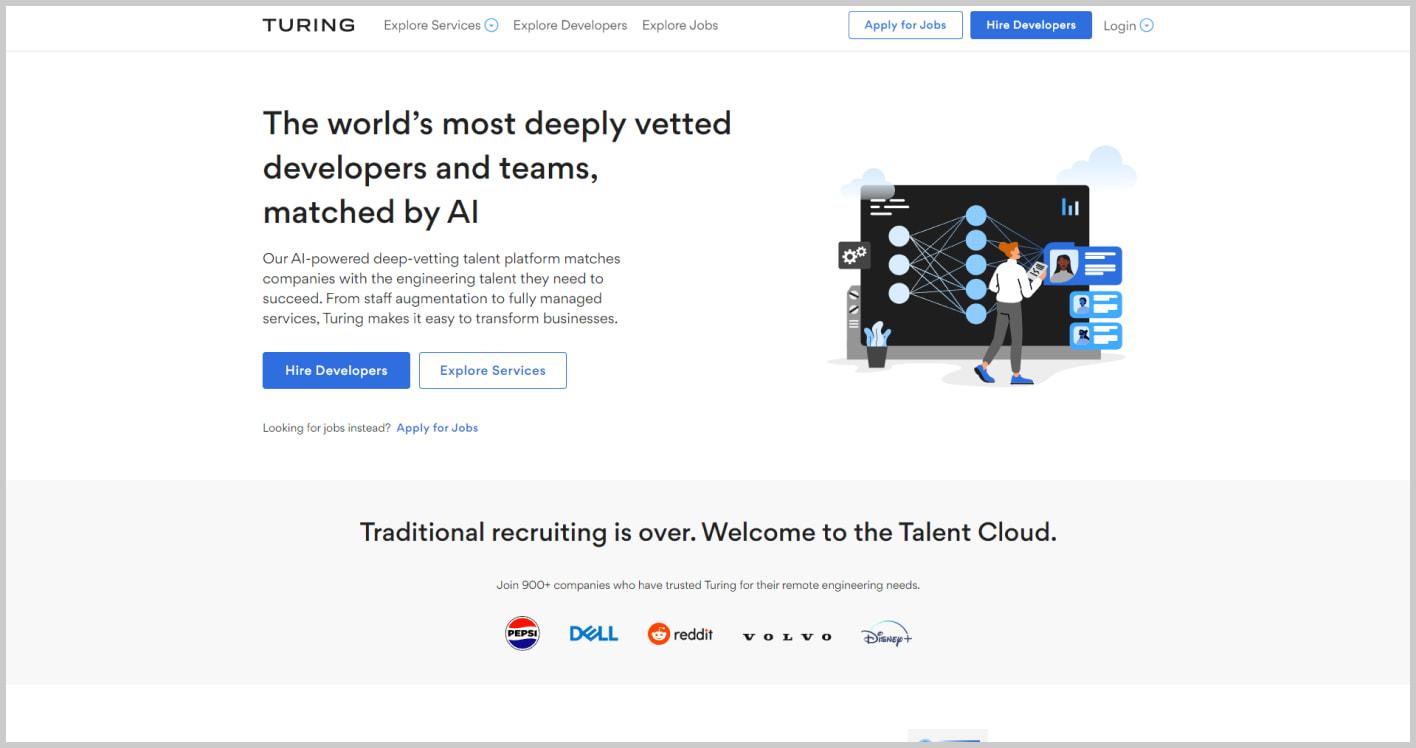
Task: Click the Disney+ logo
Action: pos(886,635)
